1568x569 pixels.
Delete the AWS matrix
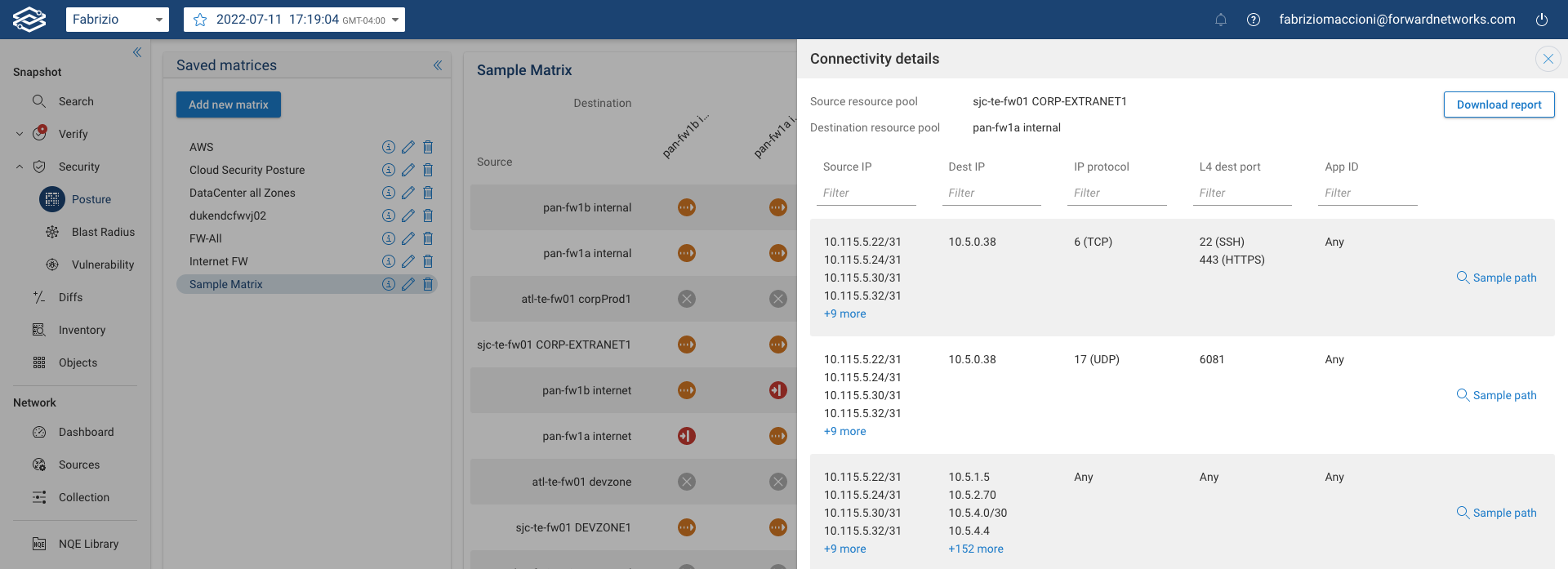428,147
